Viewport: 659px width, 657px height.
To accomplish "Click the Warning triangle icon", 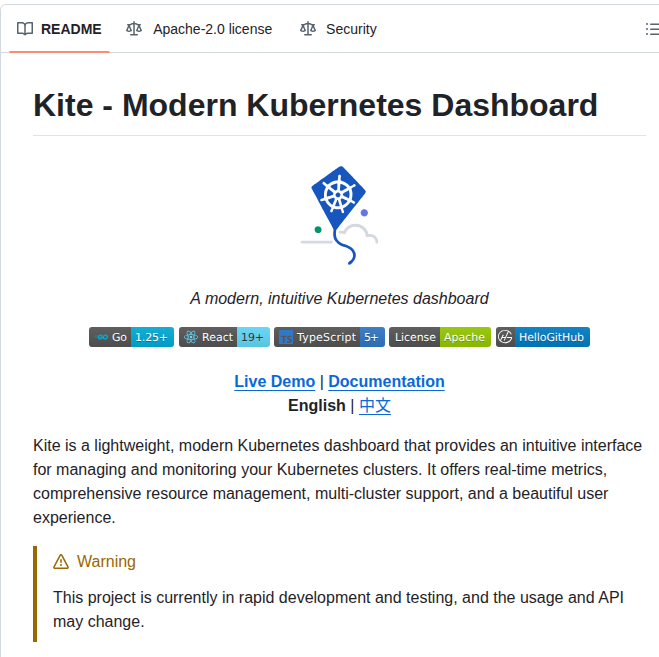I will click(x=61, y=562).
